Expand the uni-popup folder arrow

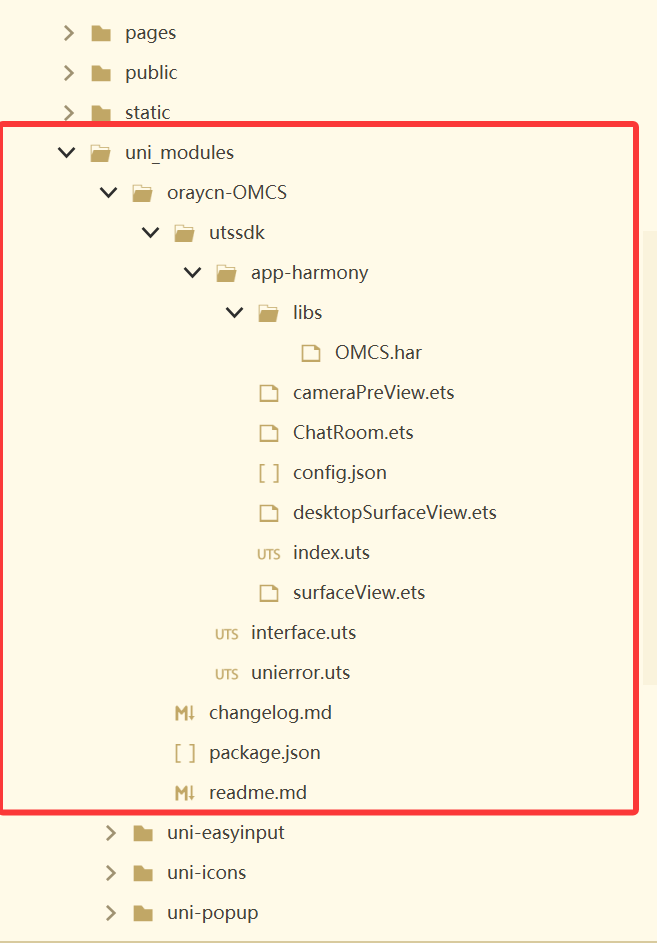click(x=111, y=913)
